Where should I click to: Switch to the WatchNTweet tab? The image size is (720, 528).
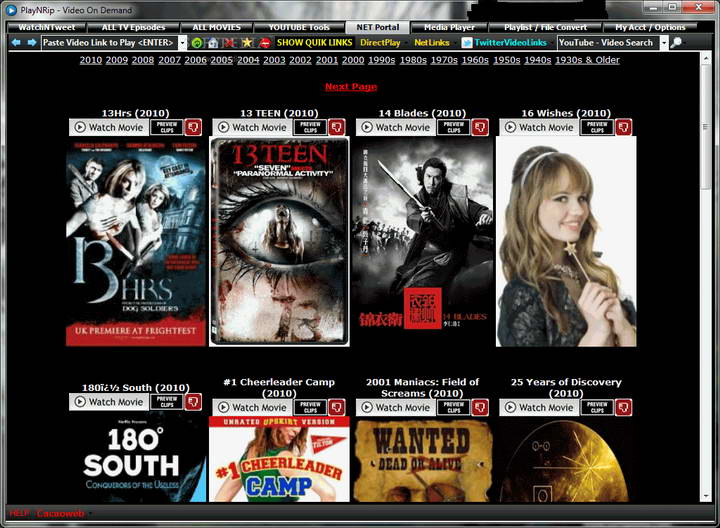pos(46,27)
